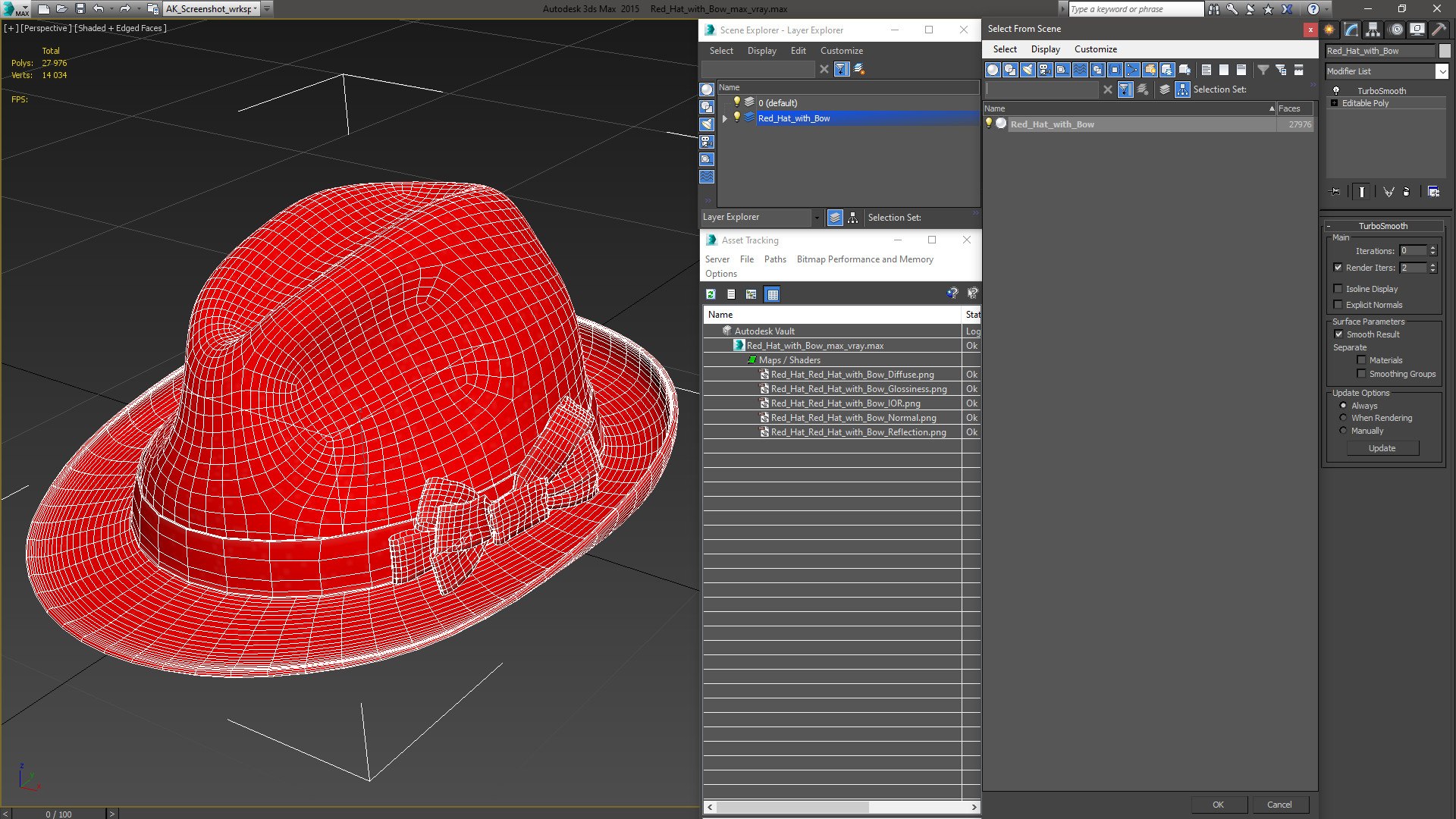Screen dimensions: 1456x819
Task: Toggle helpers display filter in Scene Explorer sidebar
Action: tap(707, 159)
